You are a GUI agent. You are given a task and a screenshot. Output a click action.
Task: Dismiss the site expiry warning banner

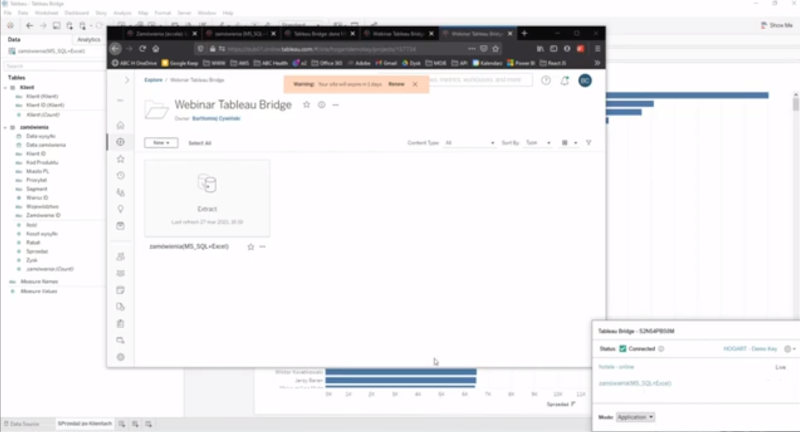click(x=415, y=84)
